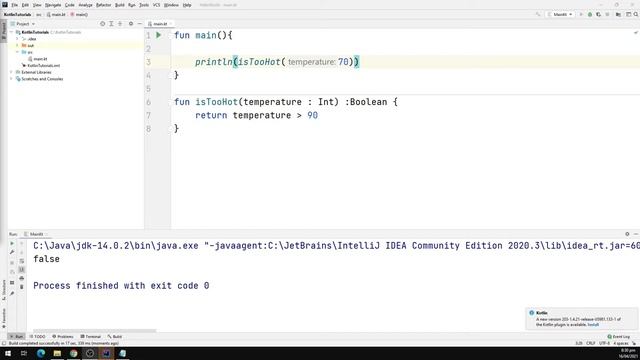Switch to the Problems tool window tab

click(63, 336)
